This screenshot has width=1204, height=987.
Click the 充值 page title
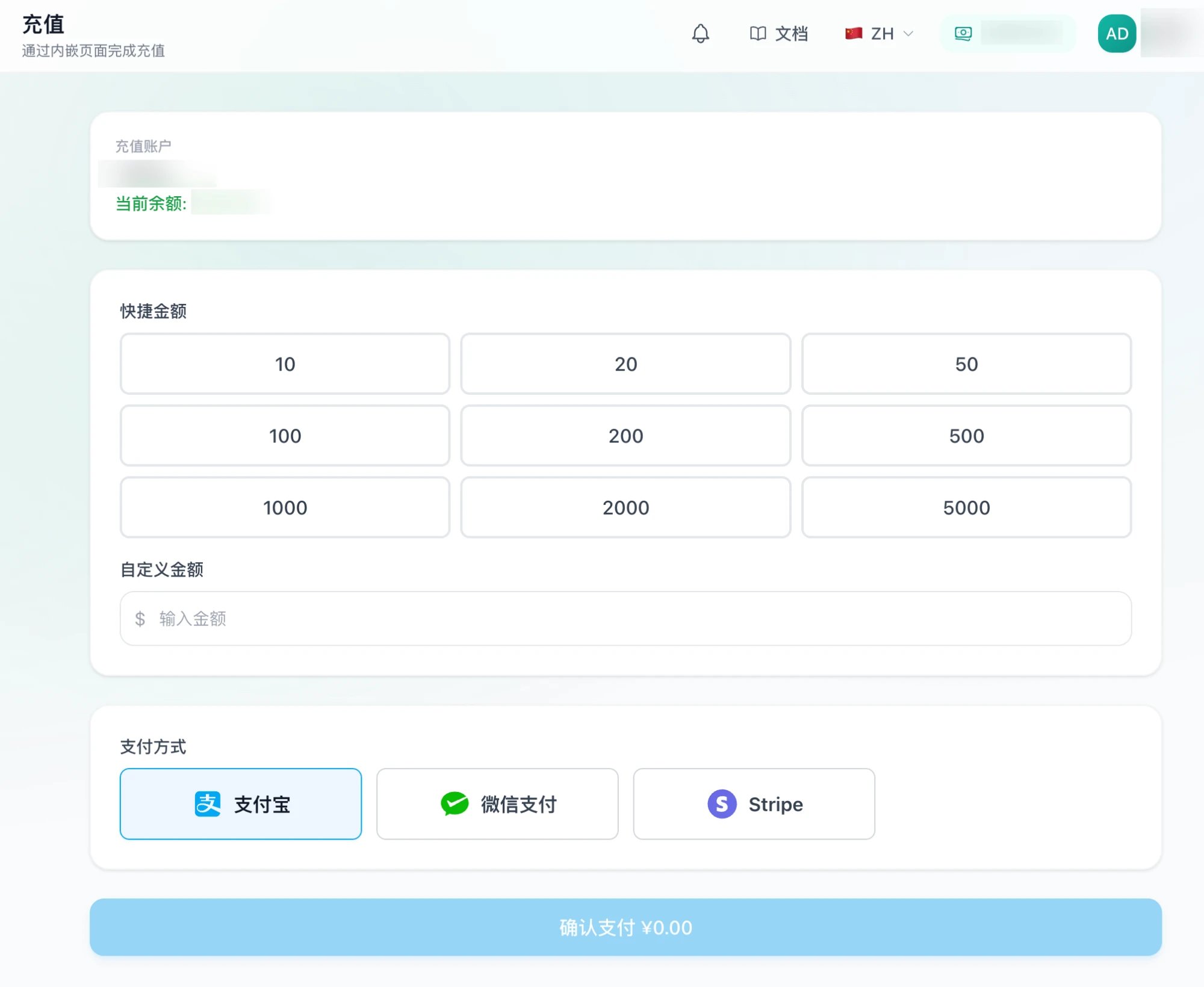pyautogui.click(x=43, y=24)
